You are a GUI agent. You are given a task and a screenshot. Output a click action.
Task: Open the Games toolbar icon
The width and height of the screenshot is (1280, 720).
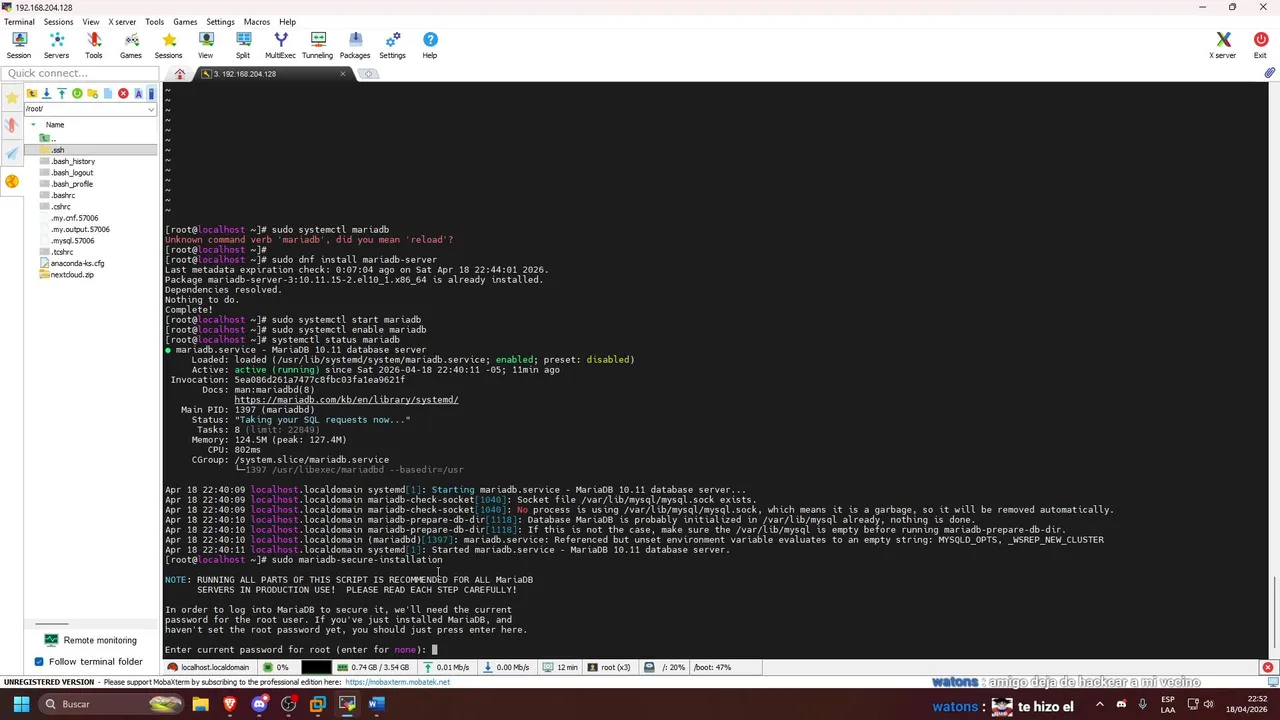click(131, 45)
